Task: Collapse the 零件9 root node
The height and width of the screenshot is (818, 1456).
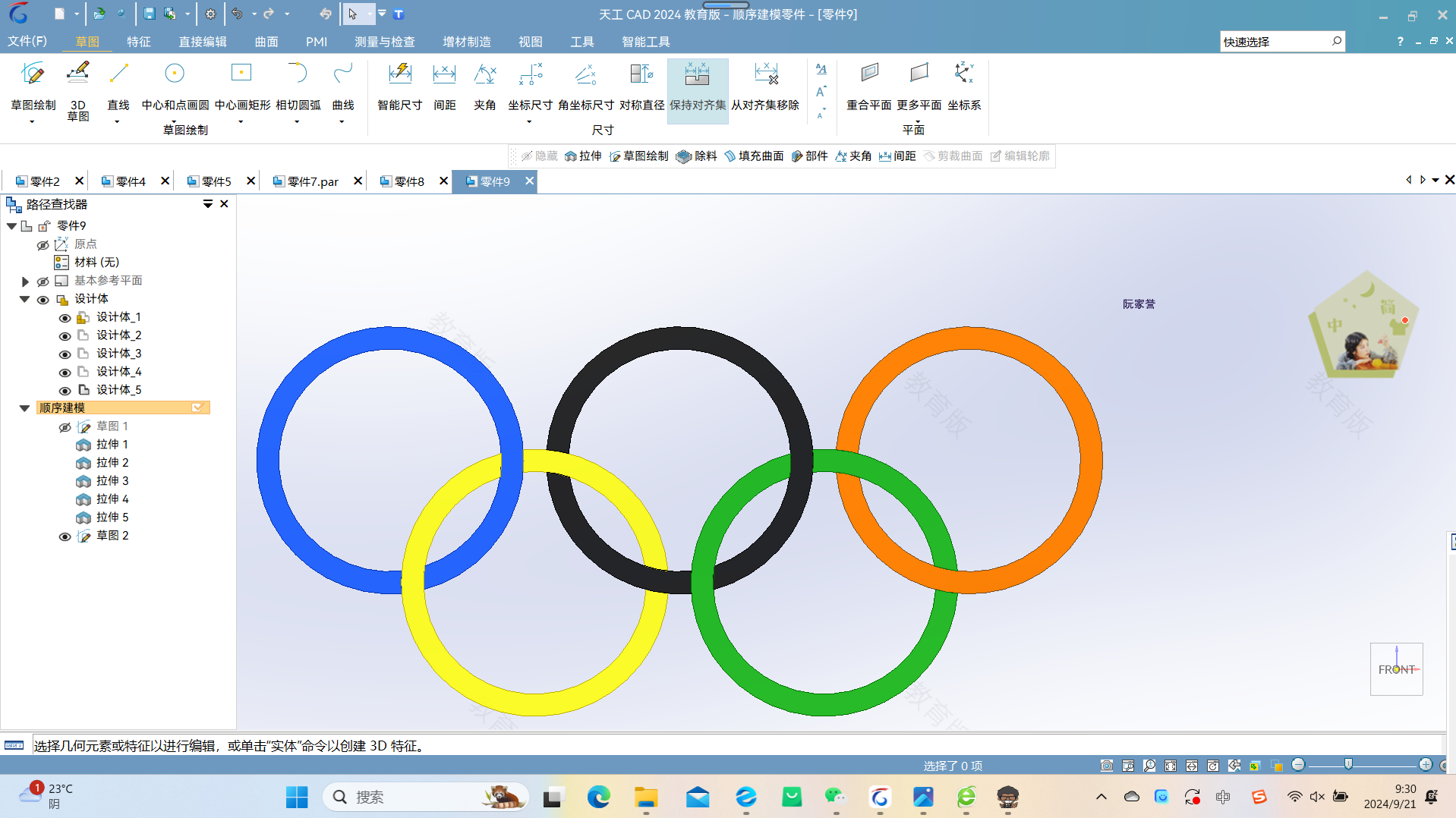Action: pos(11,226)
